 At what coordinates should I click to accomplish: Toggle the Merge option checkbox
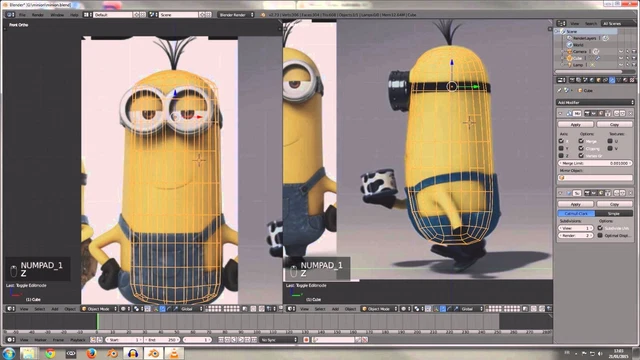pos(581,141)
